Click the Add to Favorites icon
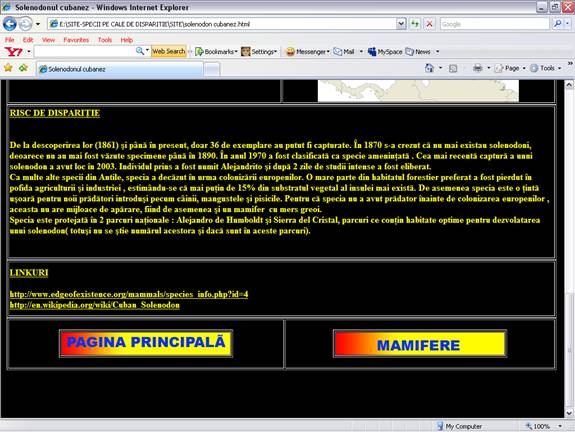The width and height of the screenshot is (575, 432). 23,68
